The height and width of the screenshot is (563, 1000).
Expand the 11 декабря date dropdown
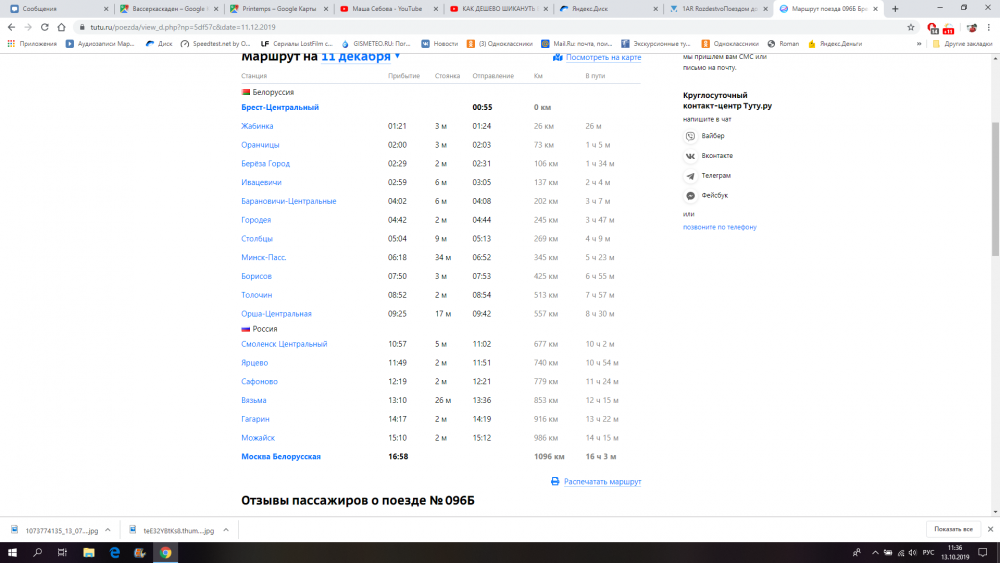397,56
